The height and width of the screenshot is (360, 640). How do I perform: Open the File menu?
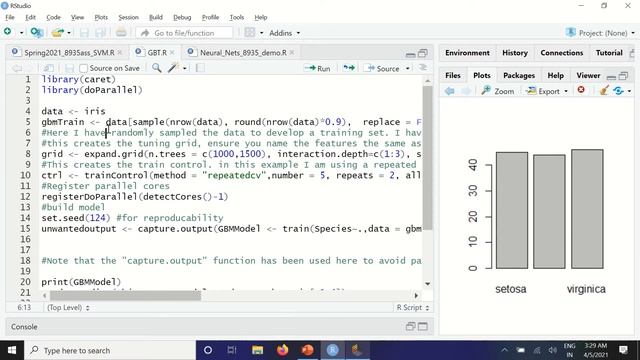(x=10, y=17)
